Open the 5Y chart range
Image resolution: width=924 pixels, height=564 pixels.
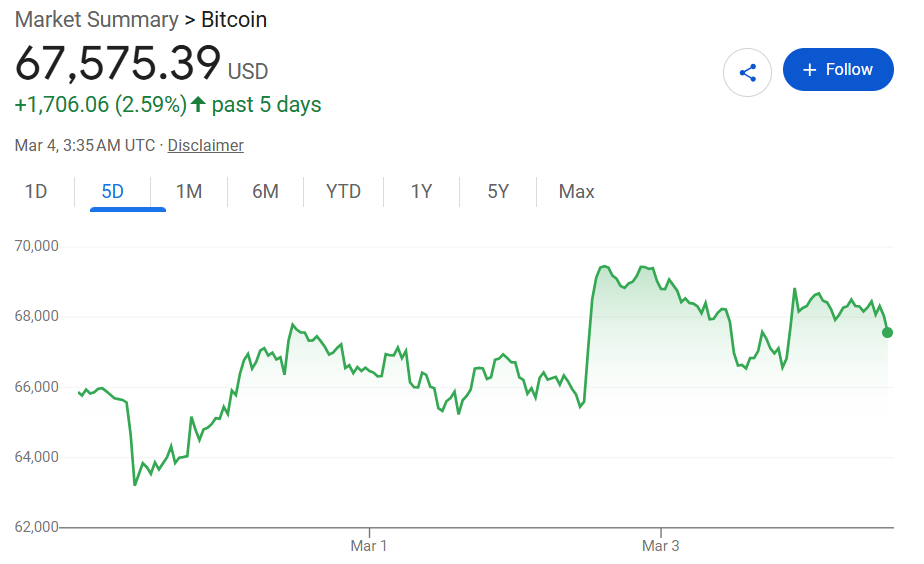498,191
